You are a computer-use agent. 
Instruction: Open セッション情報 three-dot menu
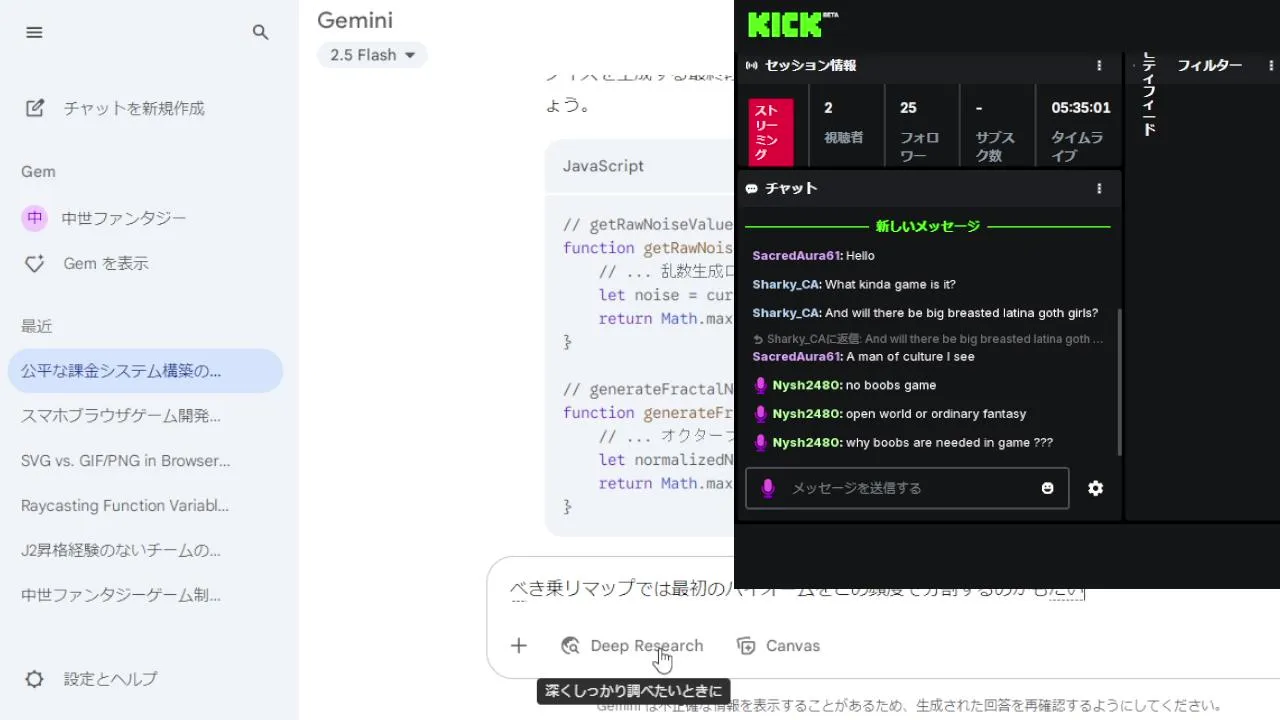click(1099, 65)
